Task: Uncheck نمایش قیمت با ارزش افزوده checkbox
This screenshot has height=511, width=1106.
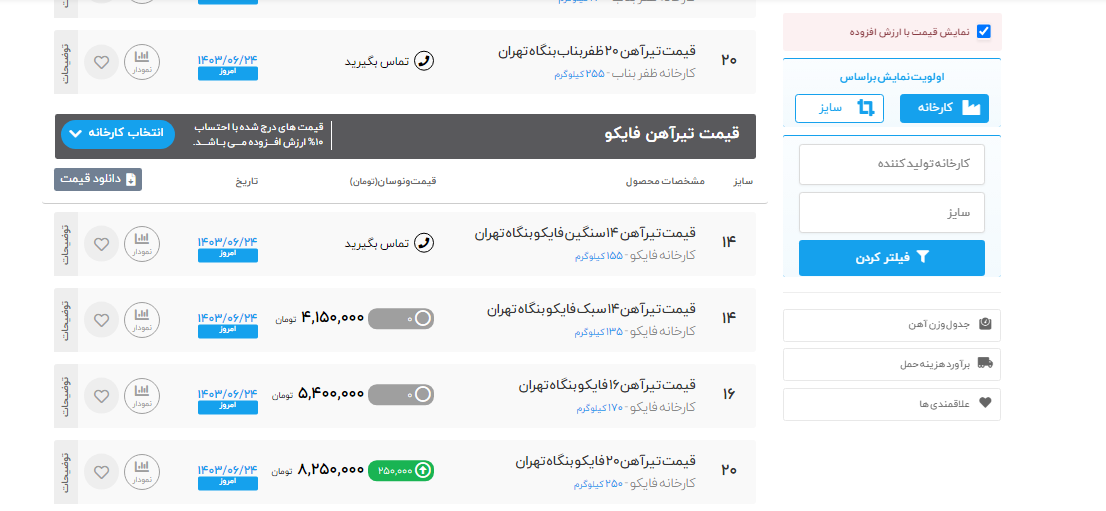Action: [x=983, y=32]
